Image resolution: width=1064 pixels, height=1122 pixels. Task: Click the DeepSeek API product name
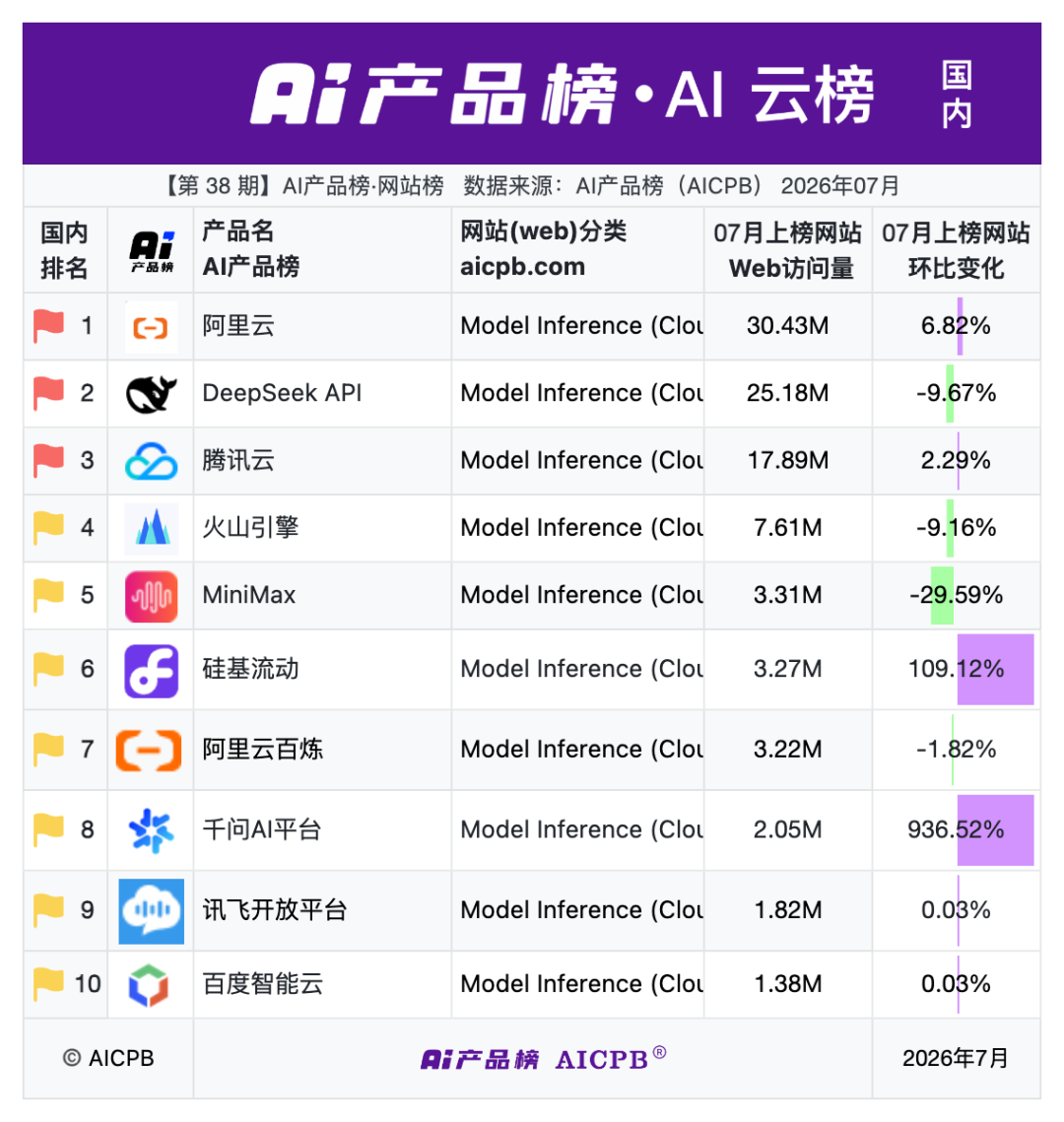282,393
